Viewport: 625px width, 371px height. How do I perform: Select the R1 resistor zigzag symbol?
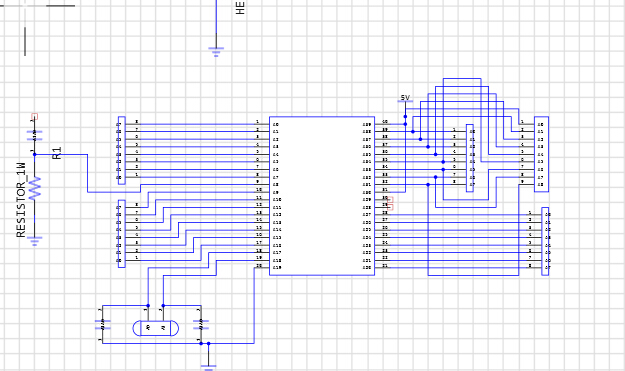35,188
